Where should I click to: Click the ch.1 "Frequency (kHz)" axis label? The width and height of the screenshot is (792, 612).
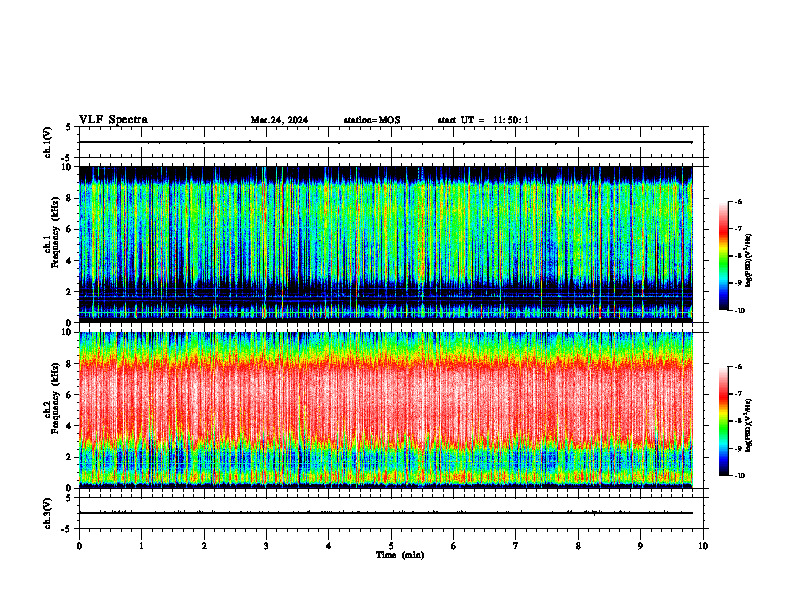point(56,232)
